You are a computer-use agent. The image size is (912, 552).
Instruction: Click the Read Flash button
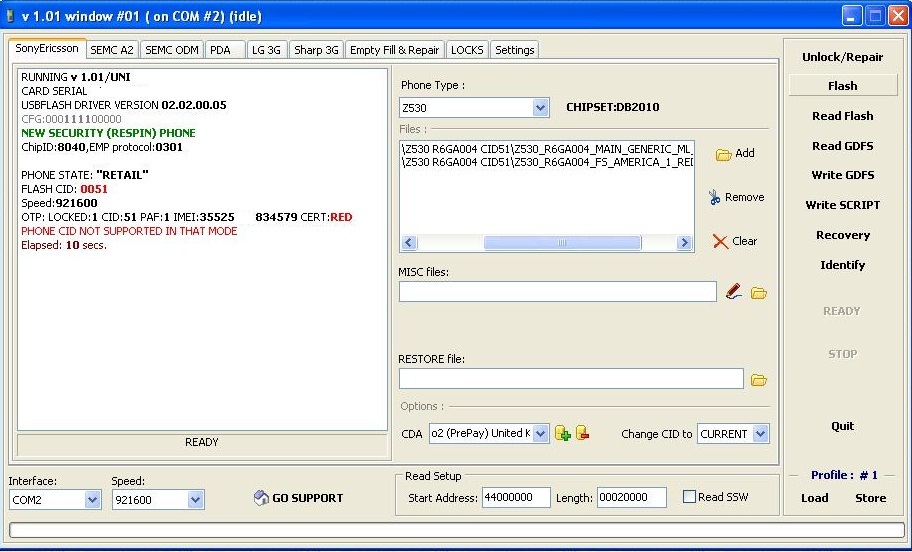pyautogui.click(x=842, y=116)
